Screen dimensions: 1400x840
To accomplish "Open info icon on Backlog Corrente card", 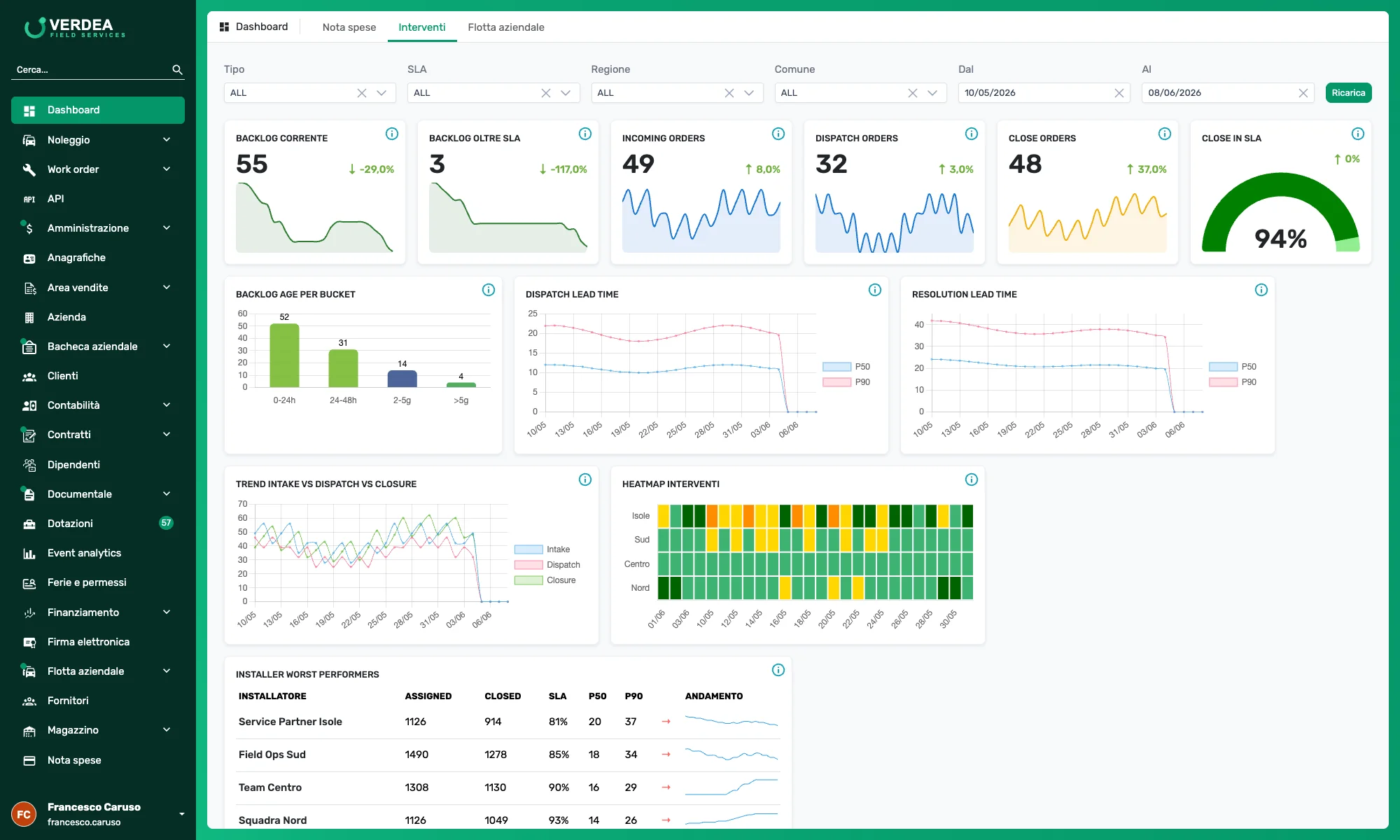I will click(x=392, y=134).
